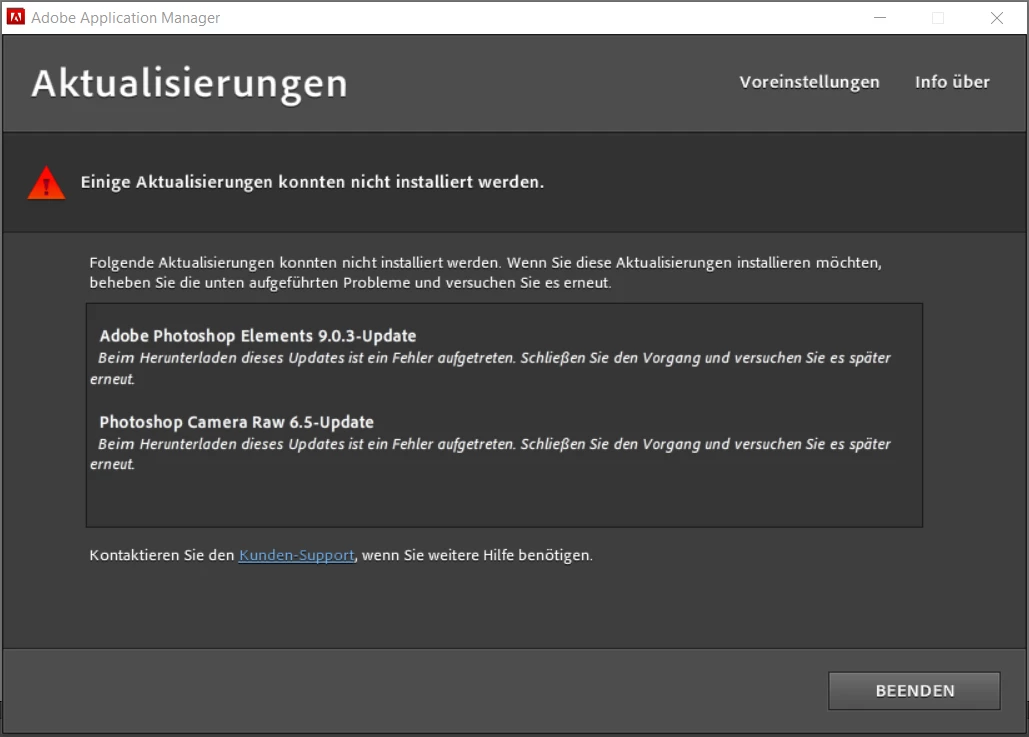Click error description under Camera Raw update
Viewport: 1029px width, 737px height.
point(490,454)
